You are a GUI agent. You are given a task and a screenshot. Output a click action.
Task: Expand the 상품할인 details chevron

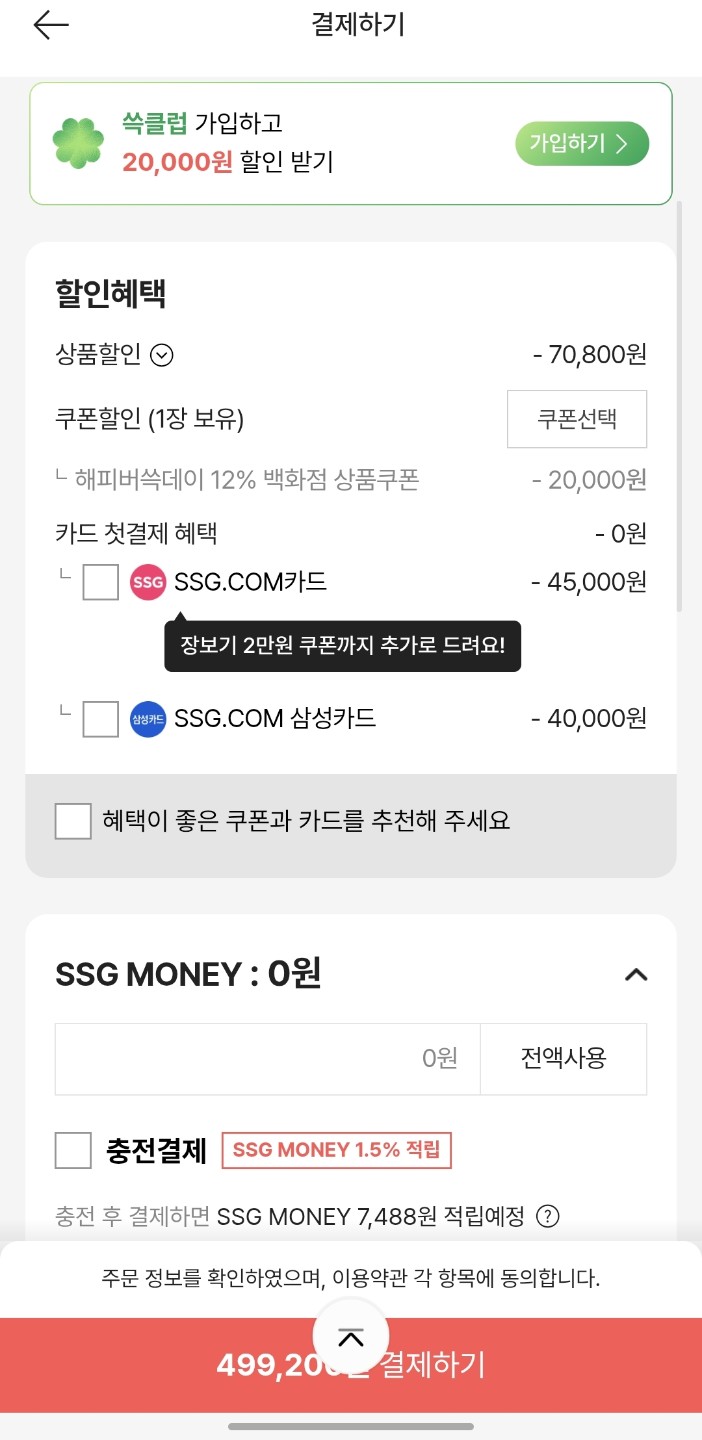click(x=162, y=355)
